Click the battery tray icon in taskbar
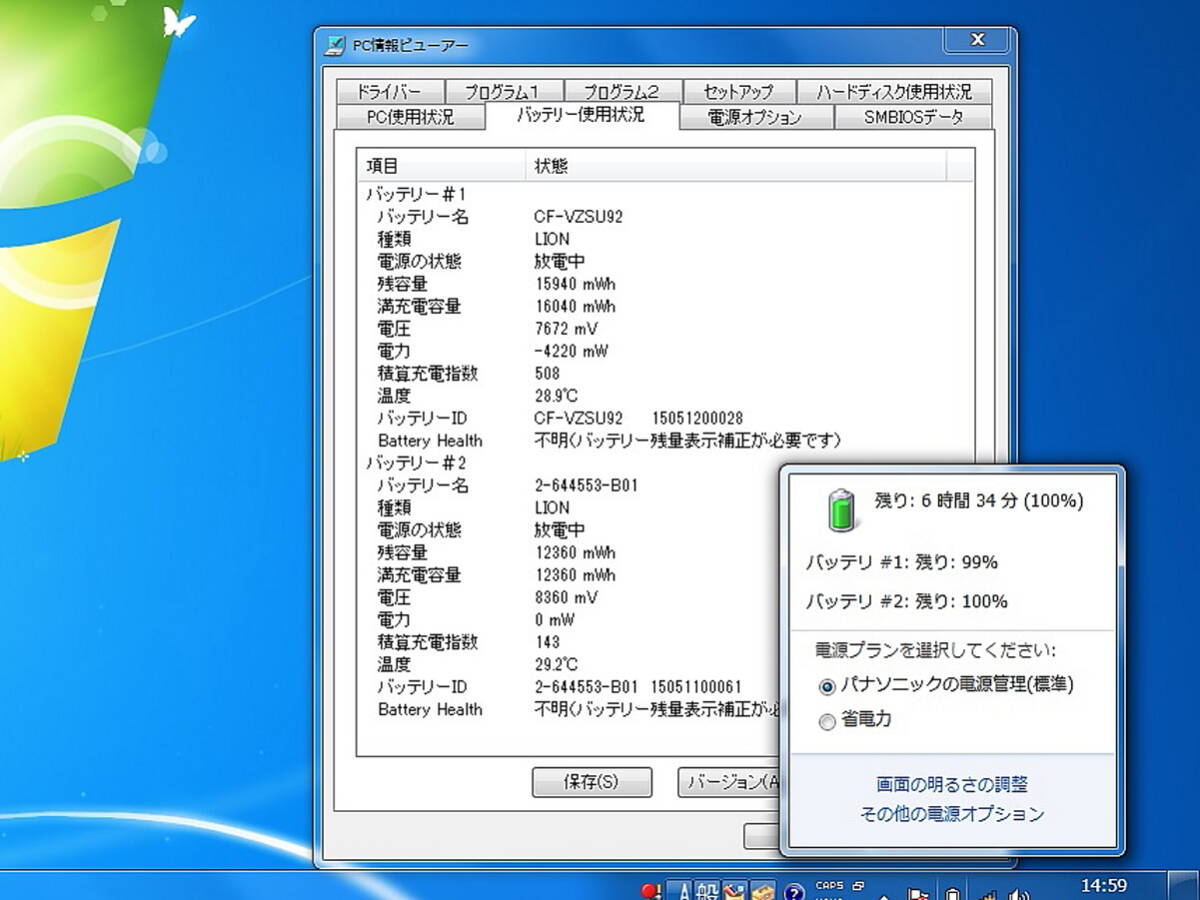 point(953,892)
